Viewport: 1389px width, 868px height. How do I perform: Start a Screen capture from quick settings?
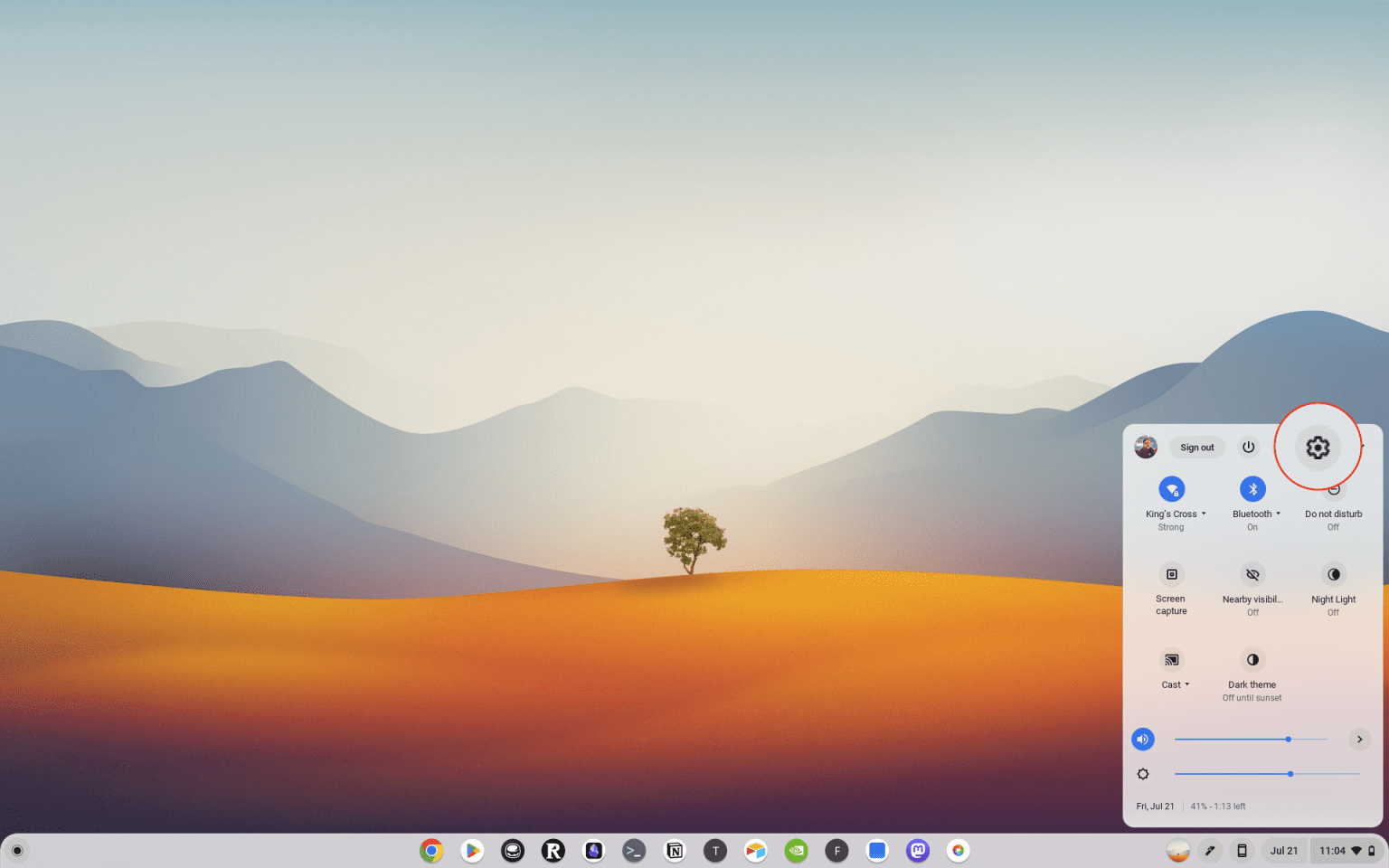tap(1171, 575)
